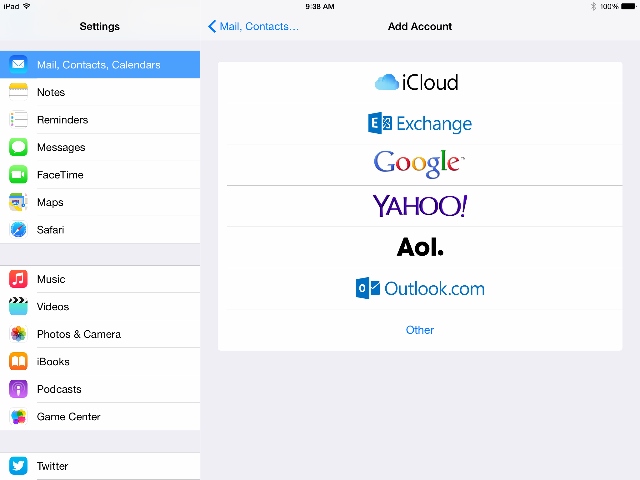
Task: Click the Exchange E logo icon
Action: pyautogui.click(x=380, y=123)
